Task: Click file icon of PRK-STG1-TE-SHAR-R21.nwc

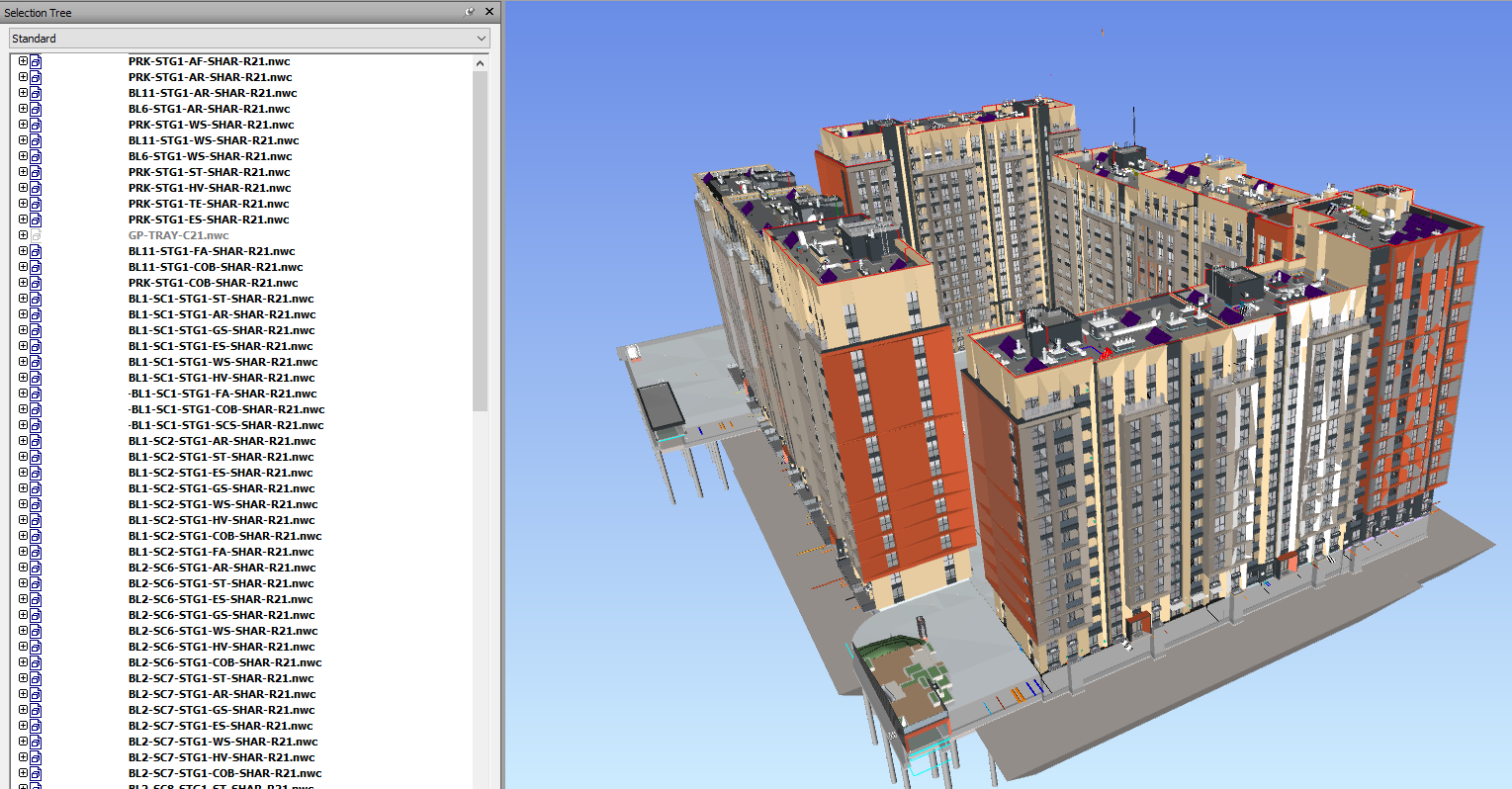Action: pos(36,204)
